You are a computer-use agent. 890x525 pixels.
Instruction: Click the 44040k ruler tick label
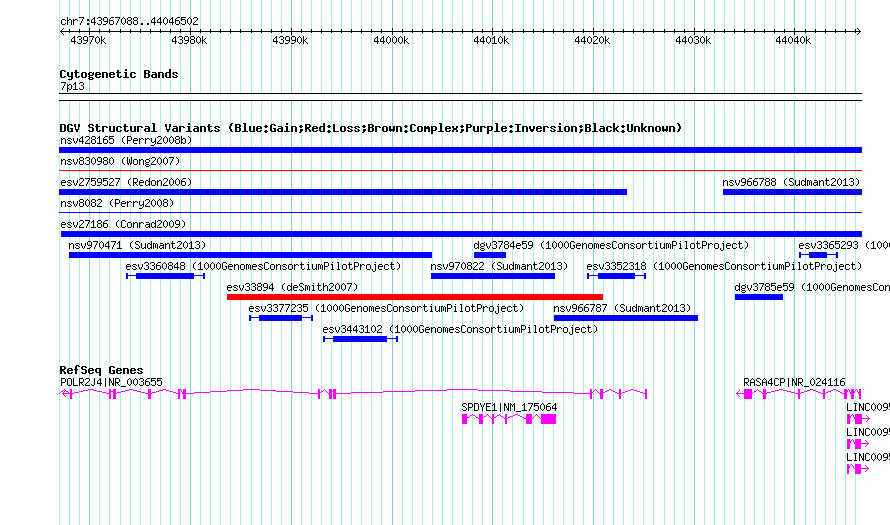793,40
